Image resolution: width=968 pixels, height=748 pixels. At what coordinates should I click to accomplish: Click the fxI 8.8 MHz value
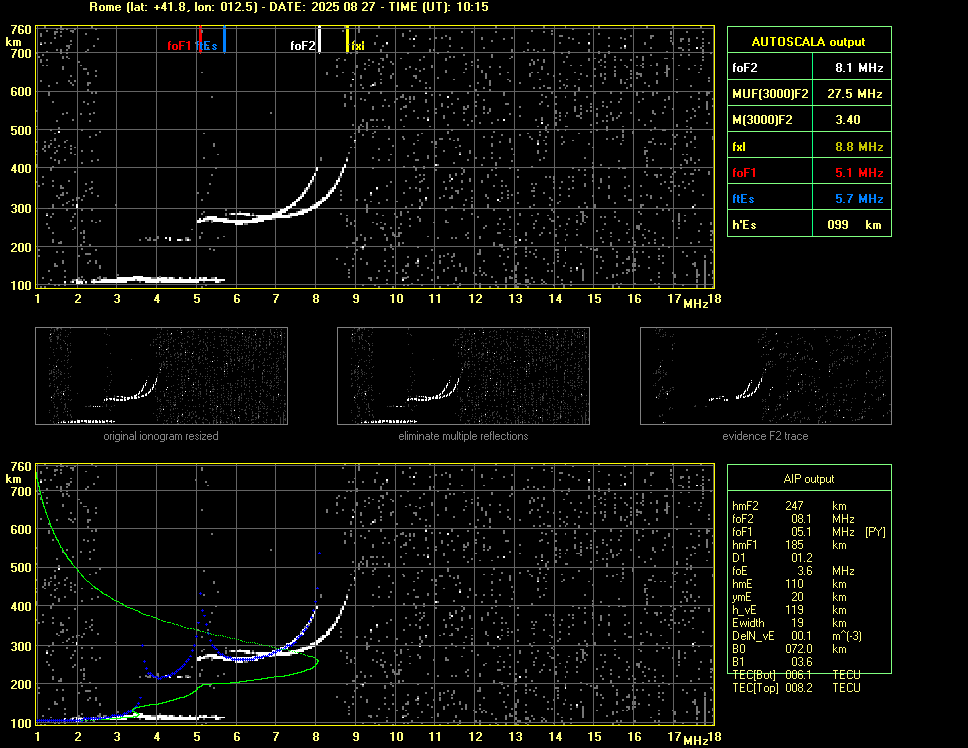click(x=859, y=147)
